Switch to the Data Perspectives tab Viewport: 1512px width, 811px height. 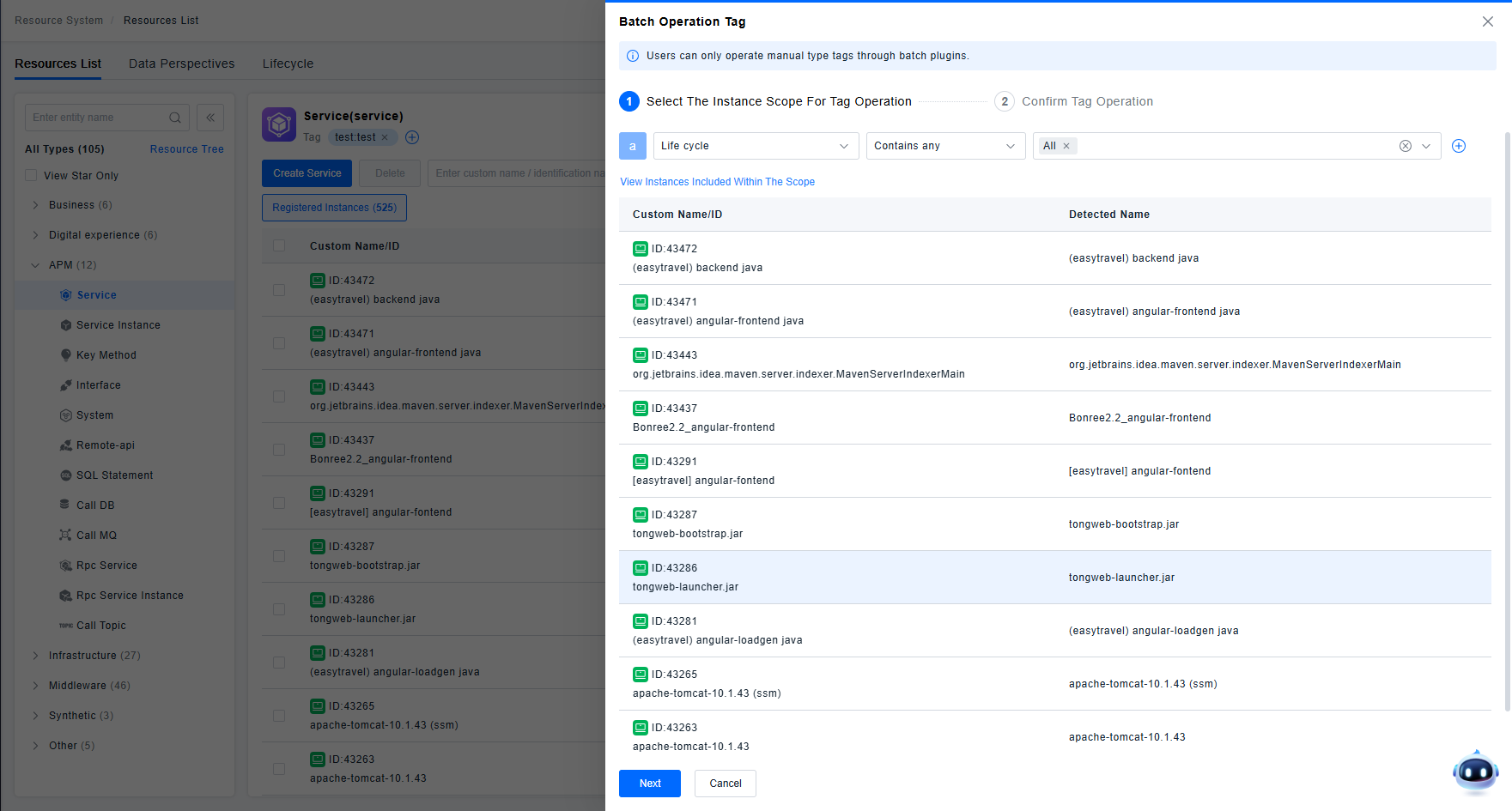click(x=181, y=64)
